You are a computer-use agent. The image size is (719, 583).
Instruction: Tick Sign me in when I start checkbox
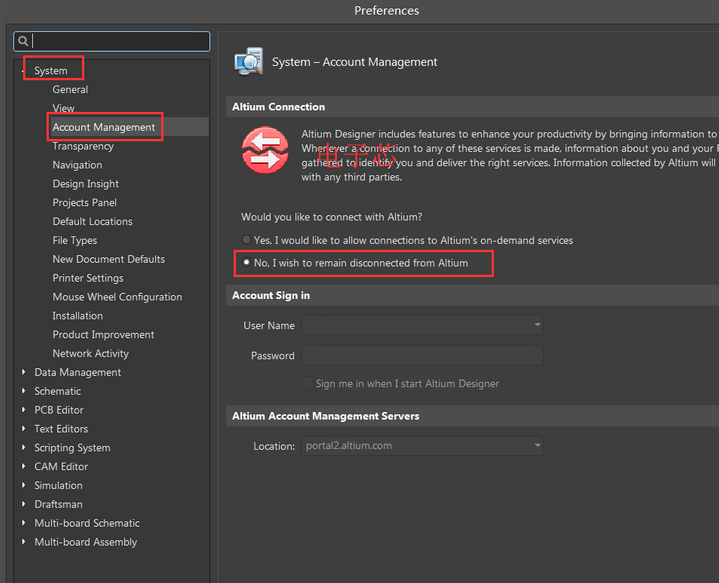[307, 383]
